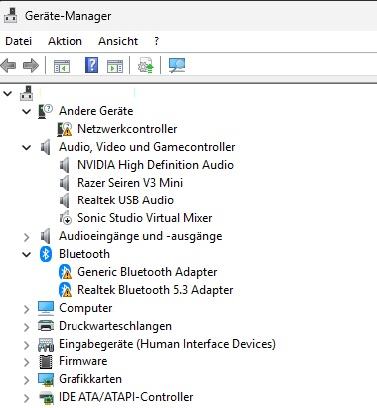
Task: Expand the Grafikkarten category
Action: tap(26, 380)
